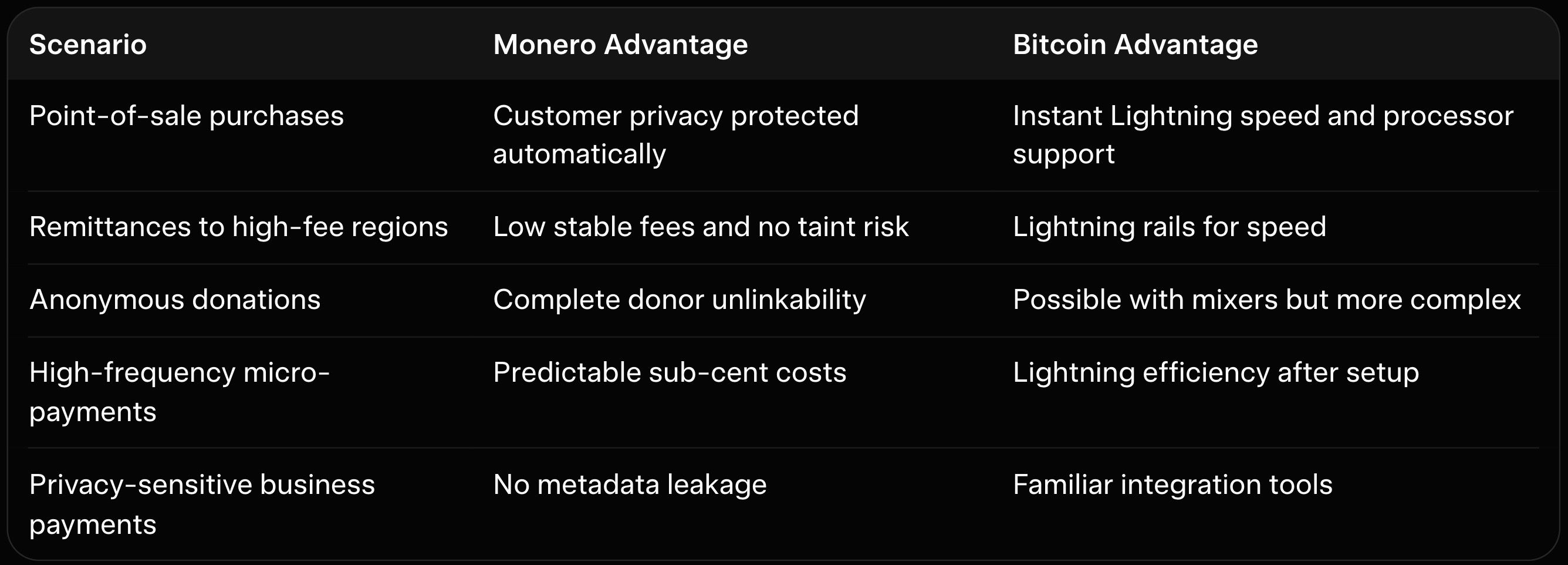Click the Scenario column header
Screen dimensions: 1568x565
point(87,45)
